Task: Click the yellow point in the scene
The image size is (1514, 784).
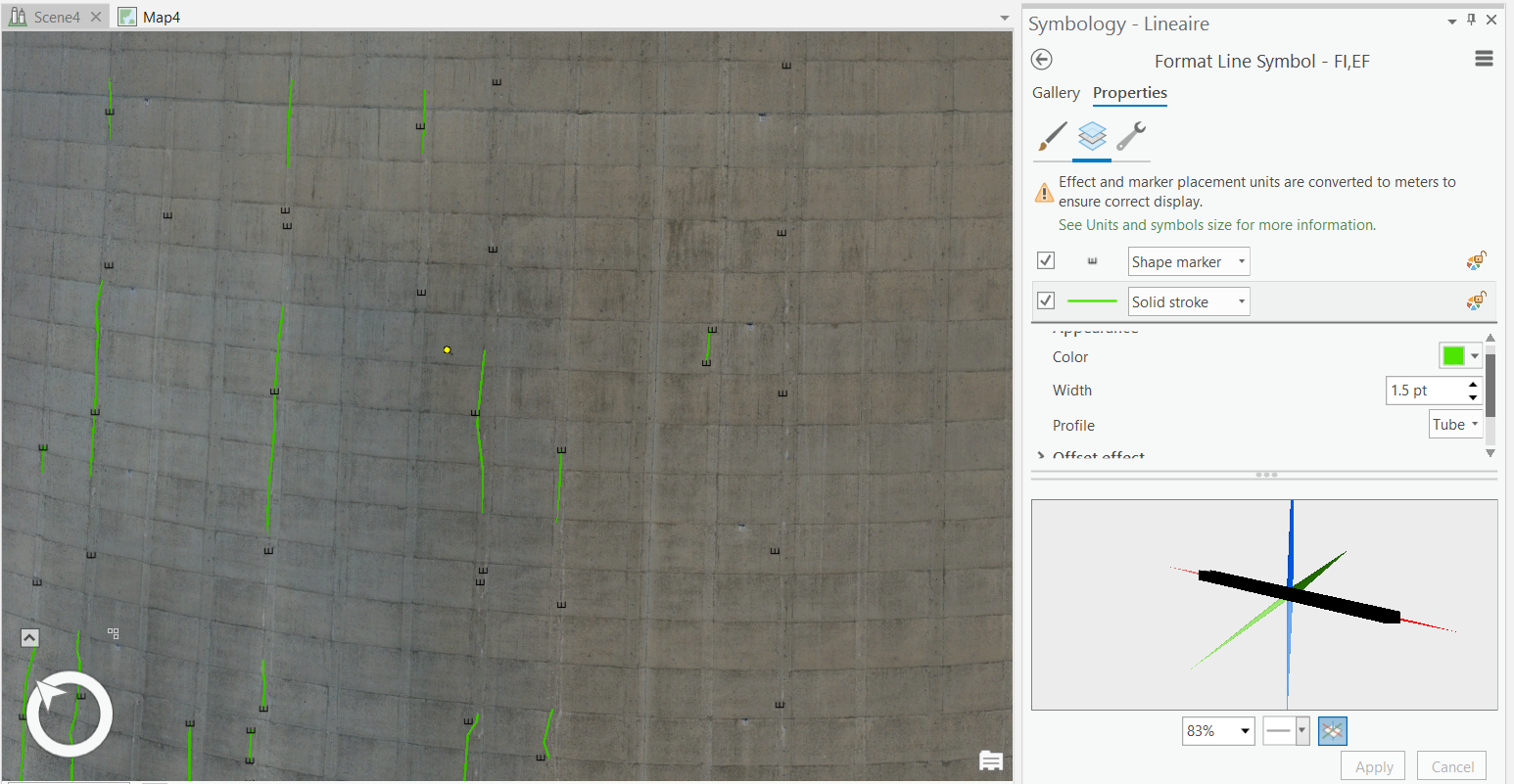Action: point(447,349)
